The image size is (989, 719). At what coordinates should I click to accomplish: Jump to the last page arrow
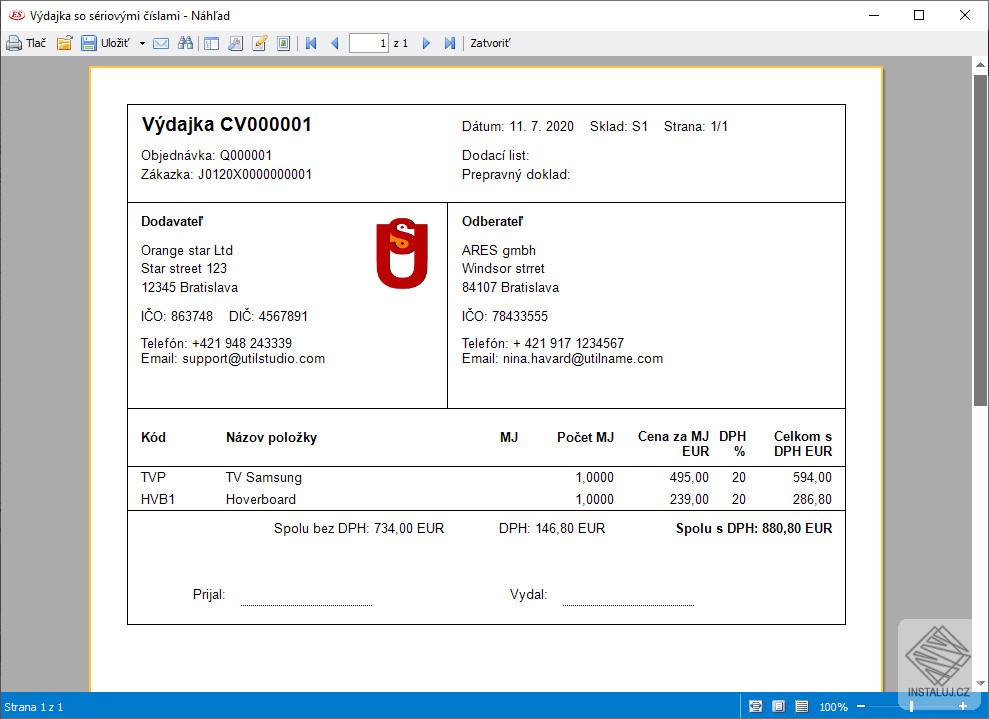click(x=449, y=43)
